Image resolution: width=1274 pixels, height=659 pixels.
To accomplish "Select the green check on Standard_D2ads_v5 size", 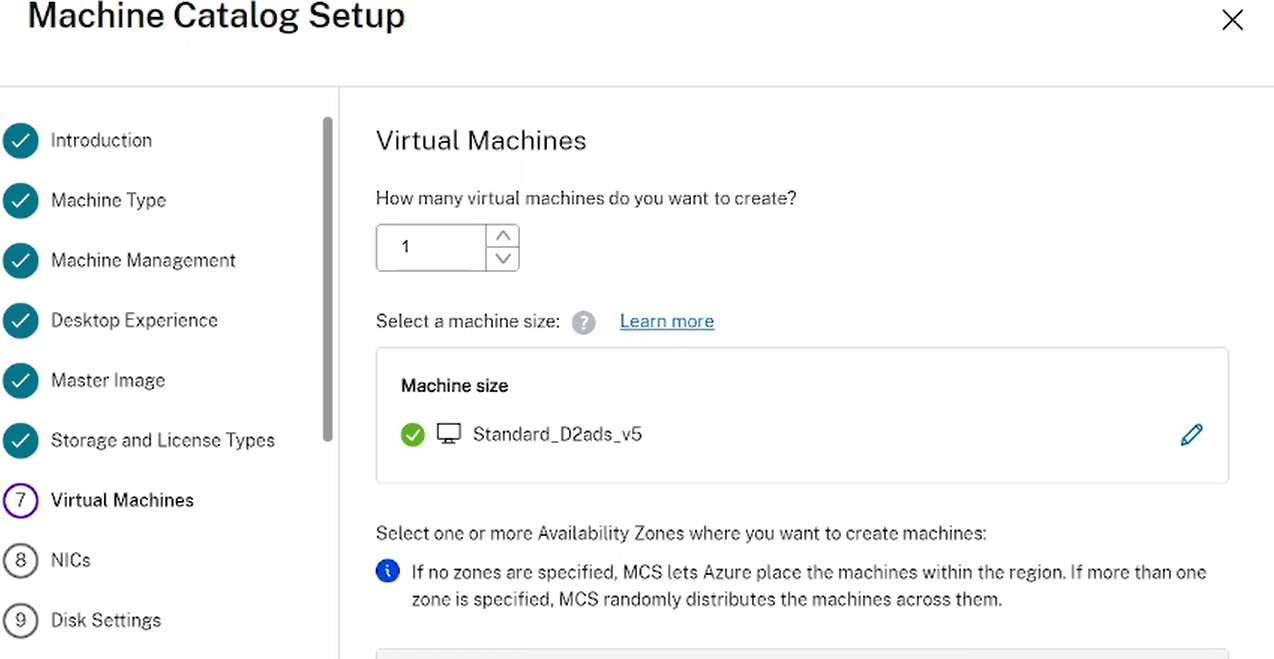I will pyautogui.click(x=412, y=434).
